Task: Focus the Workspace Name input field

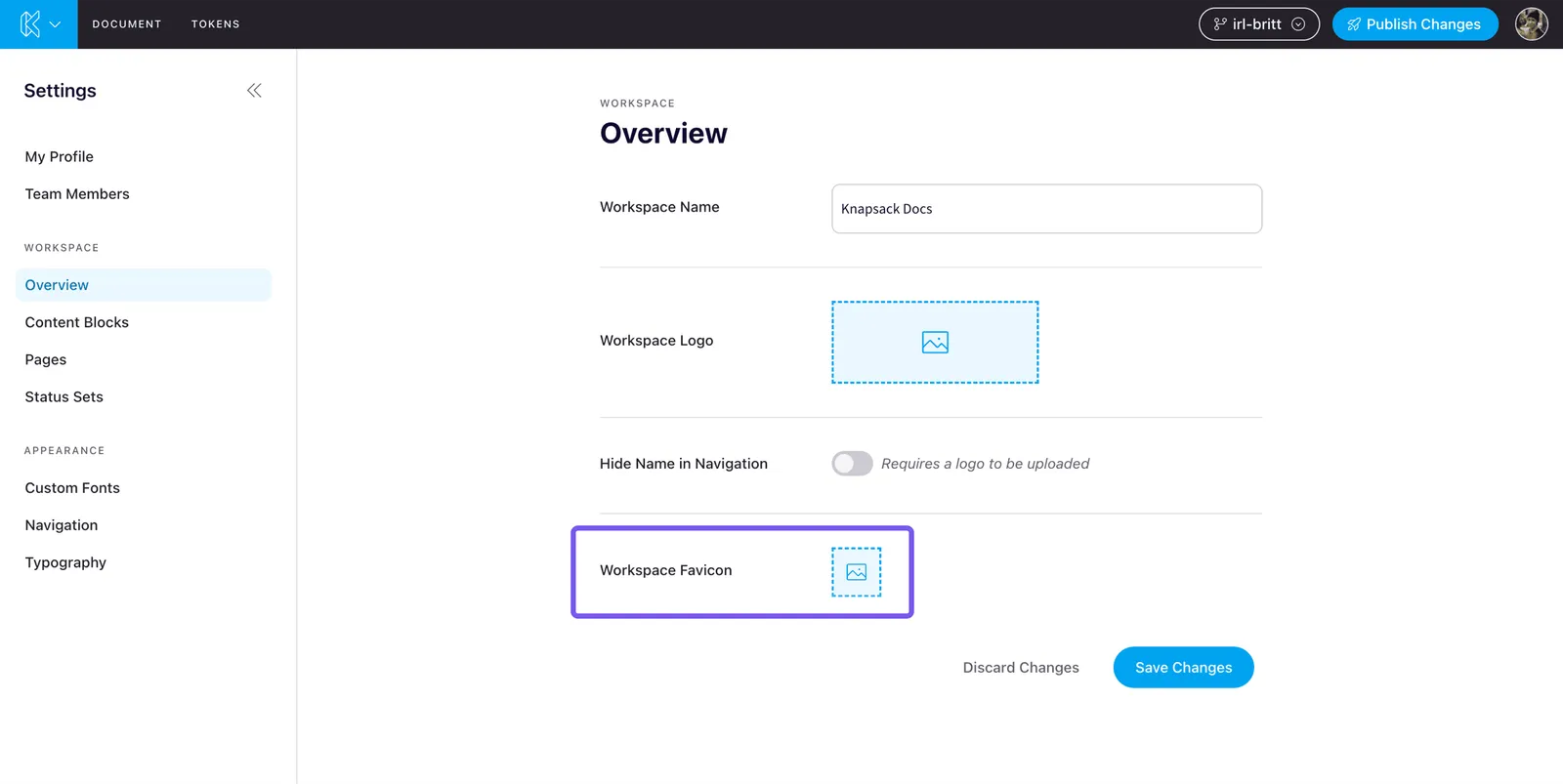Action: click(x=1046, y=209)
